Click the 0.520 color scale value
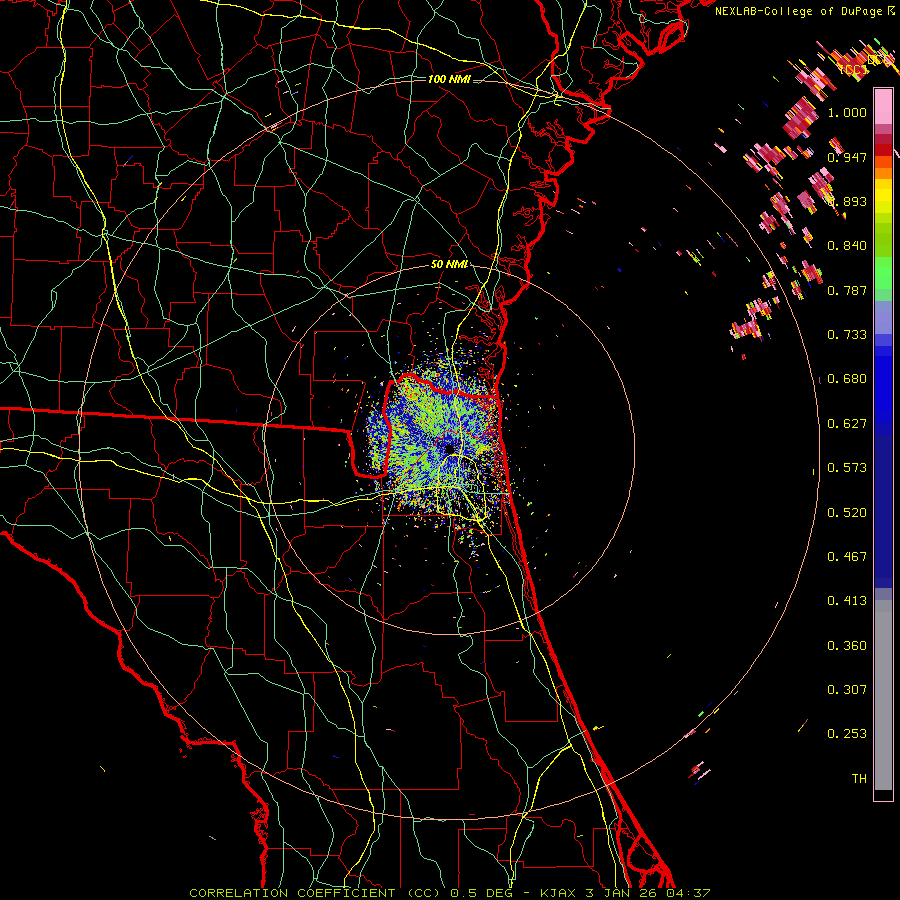Screen dimensions: 900x900 click(847, 512)
